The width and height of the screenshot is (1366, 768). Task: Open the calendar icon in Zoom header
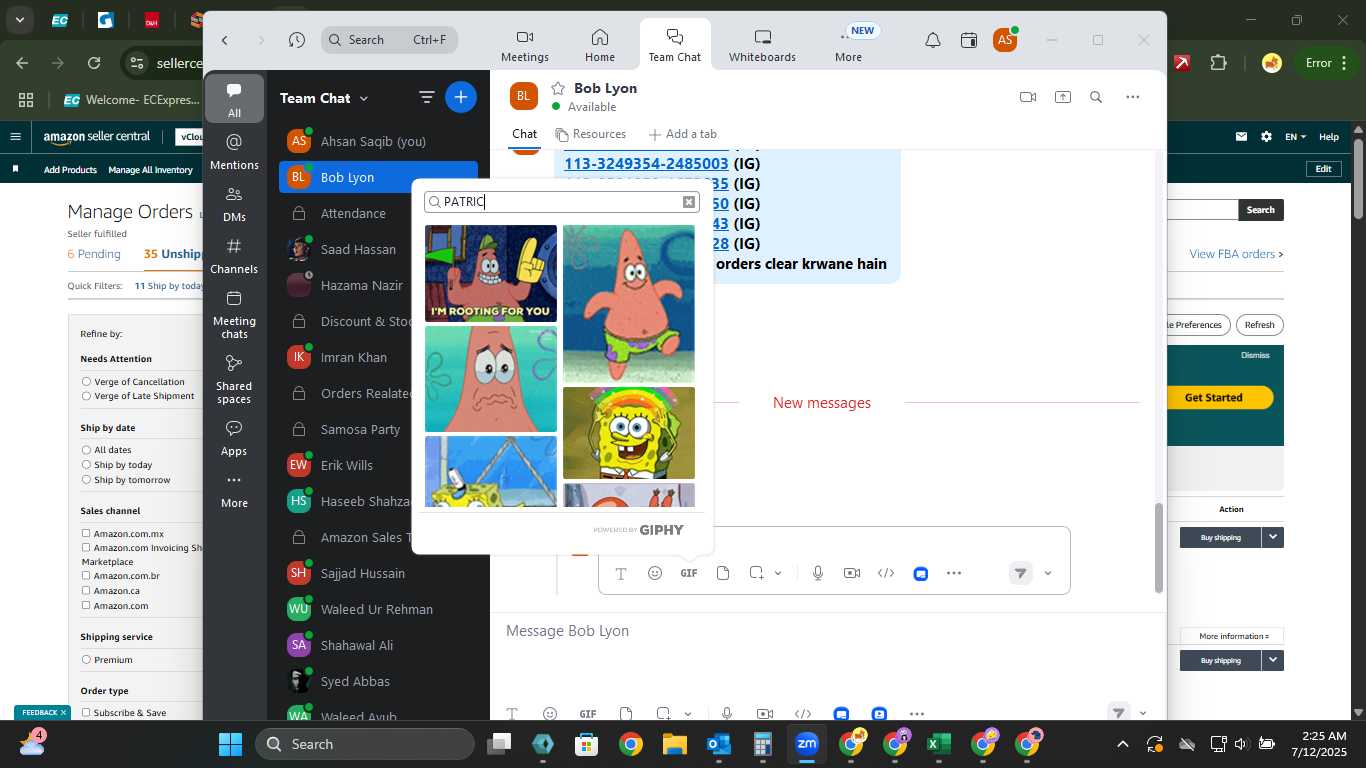tap(968, 40)
